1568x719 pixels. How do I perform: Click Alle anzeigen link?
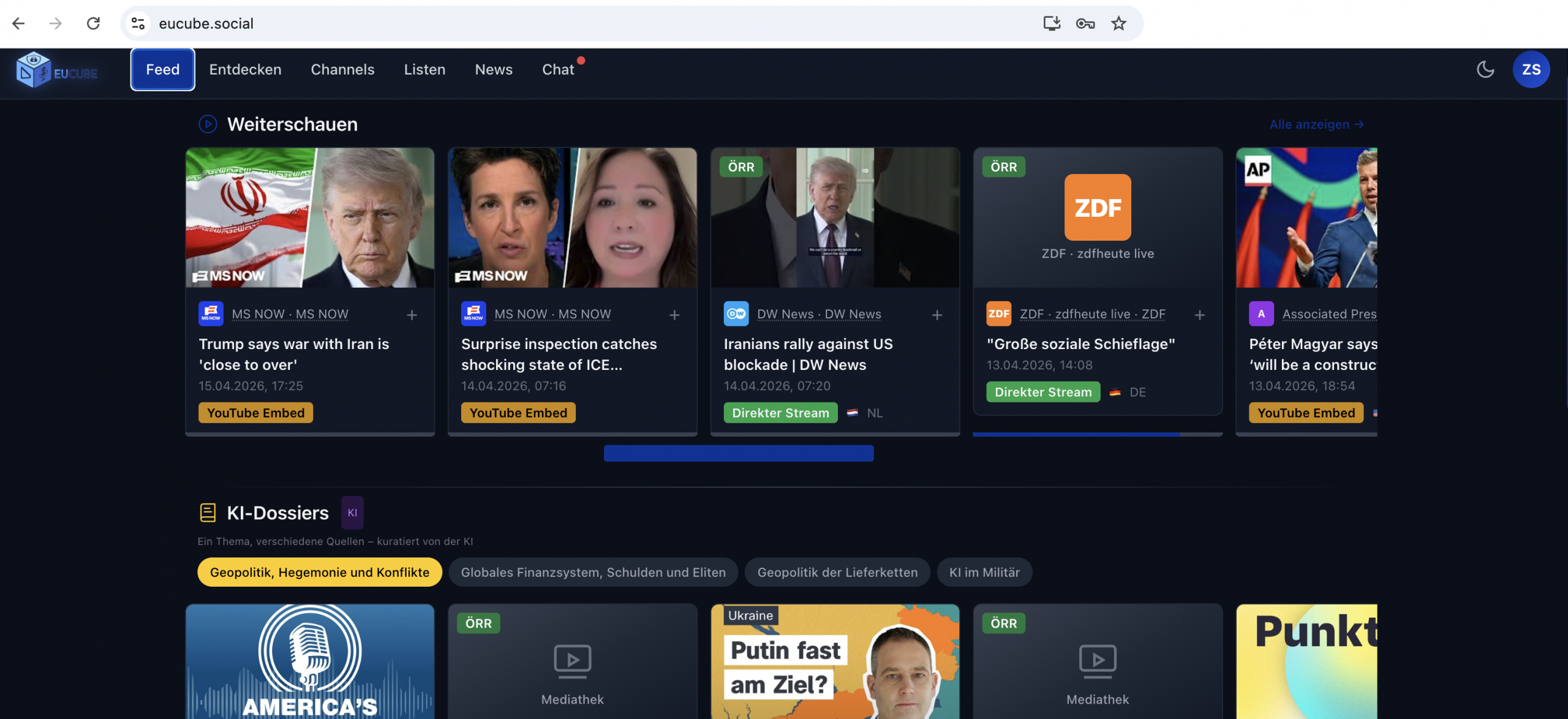pyautogui.click(x=1317, y=124)
